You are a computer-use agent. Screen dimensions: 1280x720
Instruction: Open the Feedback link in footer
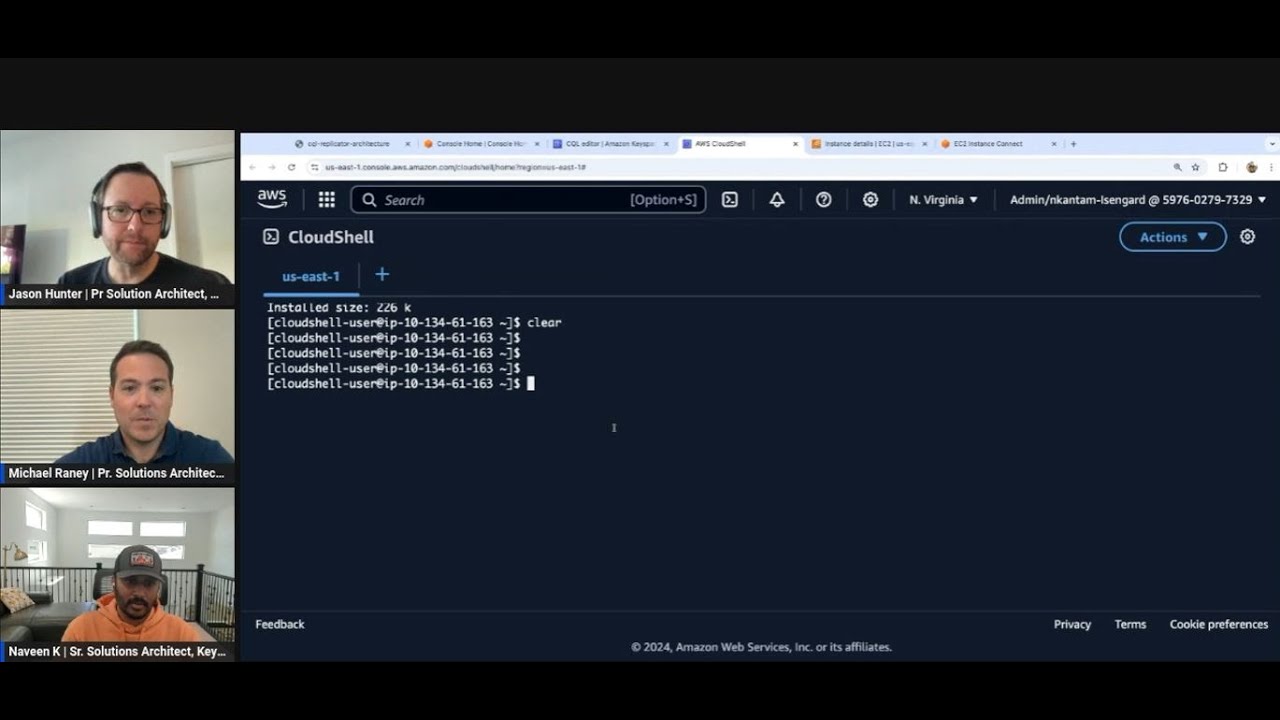(x=280, y=624)
